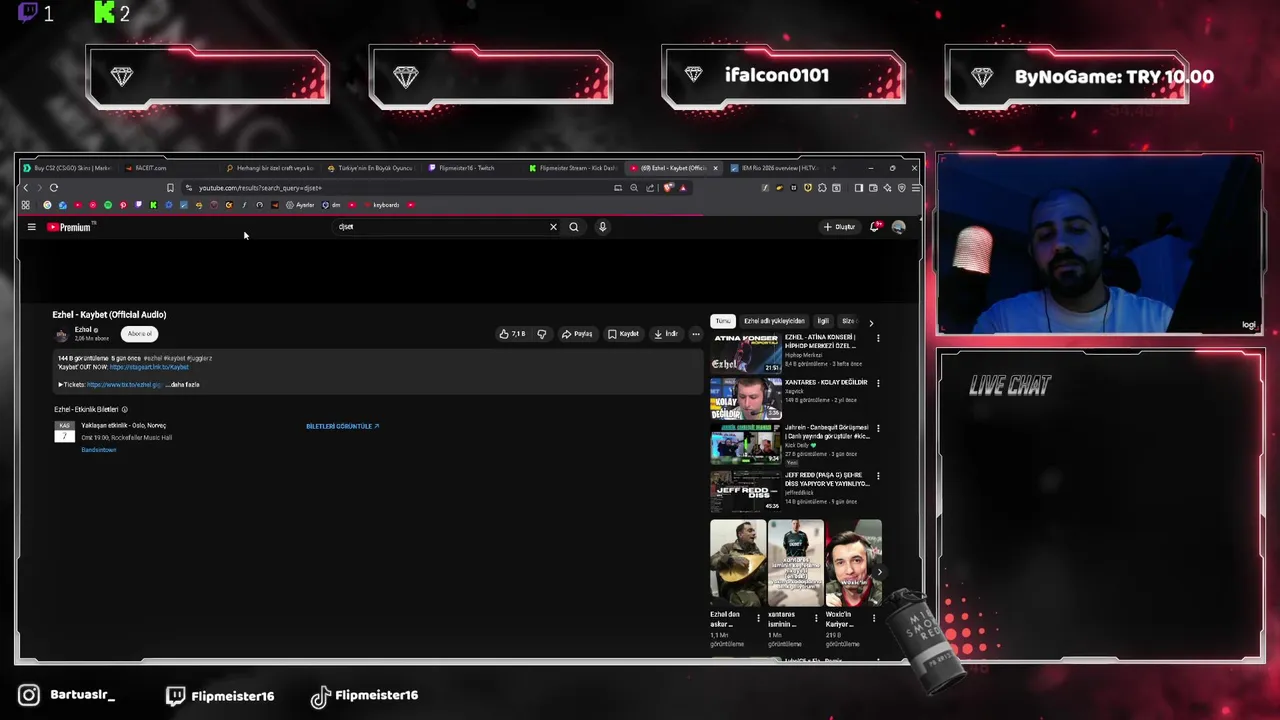Viewport: 1280px width, 720px height.
Task: Open JEFF REDD DISS video thumbnail
Action: coord(745,491)
